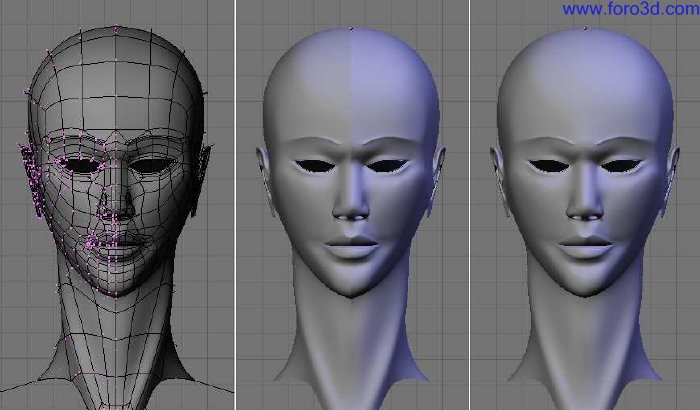Pick the top vertex on the right head
The width and height of the screenshot is (700, 410).
coord(585,29)
